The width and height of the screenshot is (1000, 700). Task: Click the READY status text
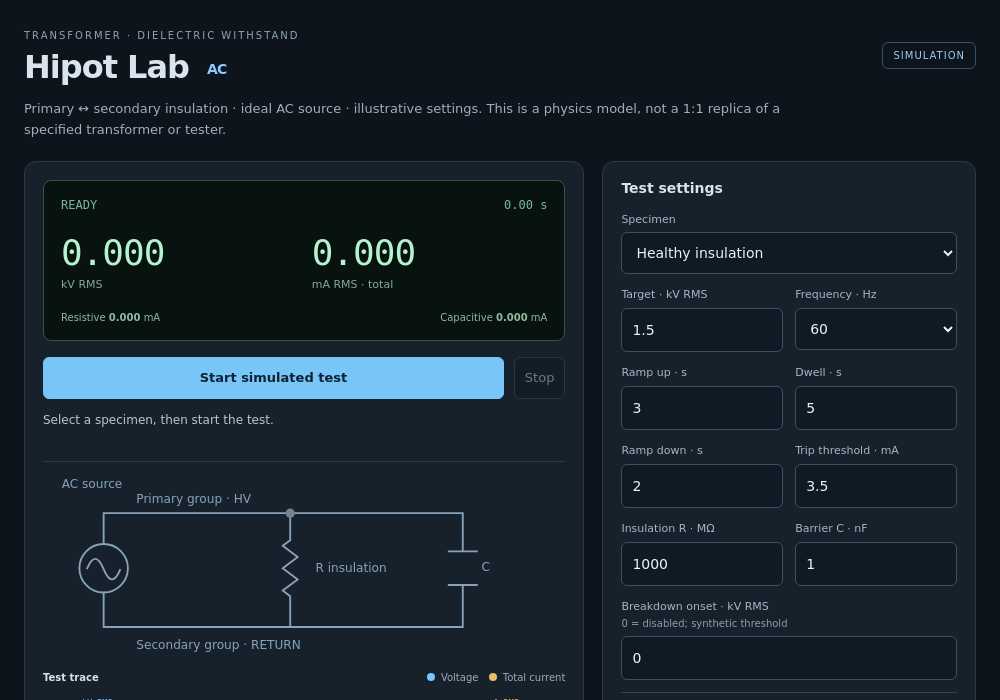point(79,205)
